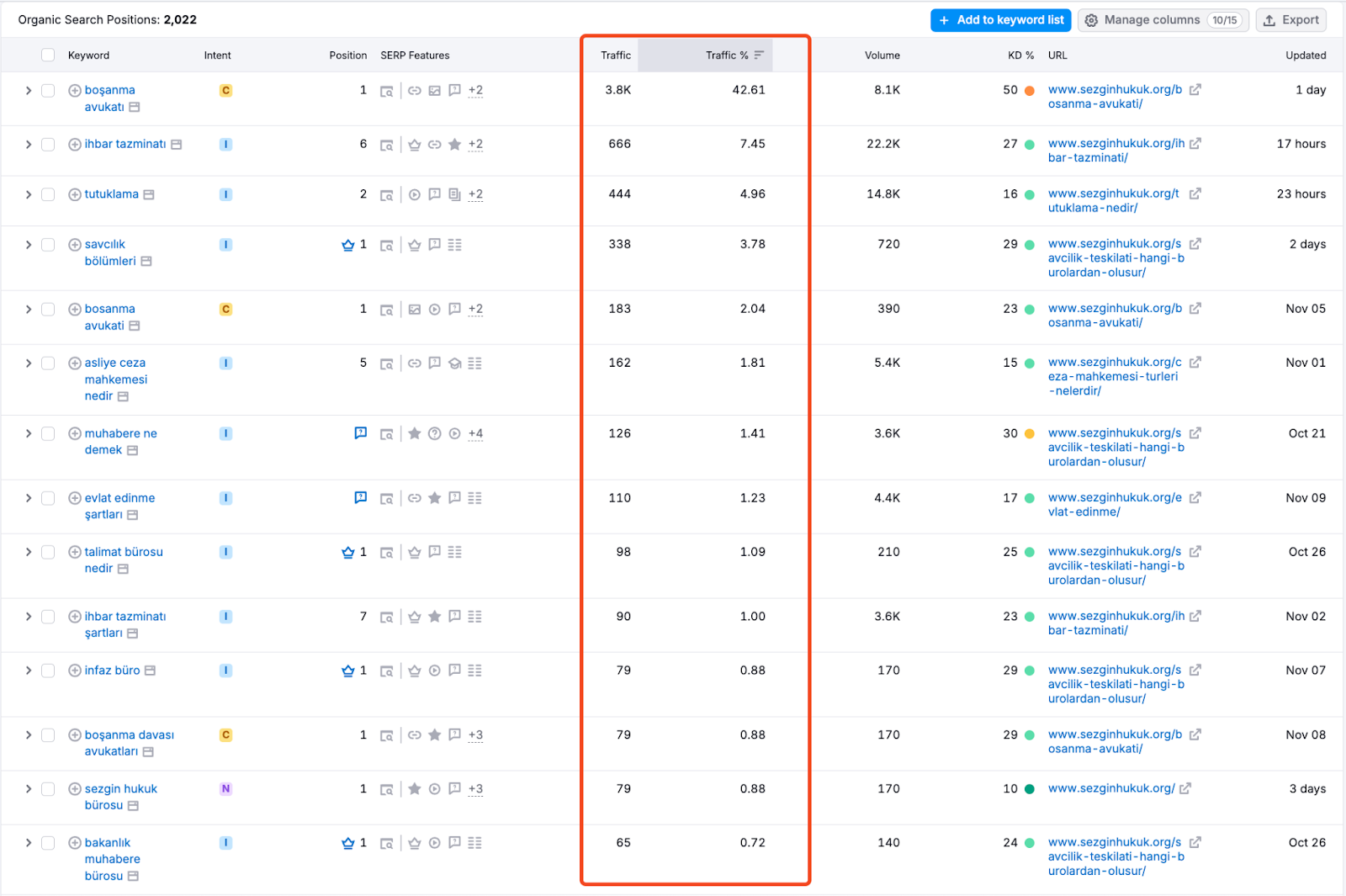Expand the boşanma davası avukatları row
1346x896 pixels.
coord(28,734)
